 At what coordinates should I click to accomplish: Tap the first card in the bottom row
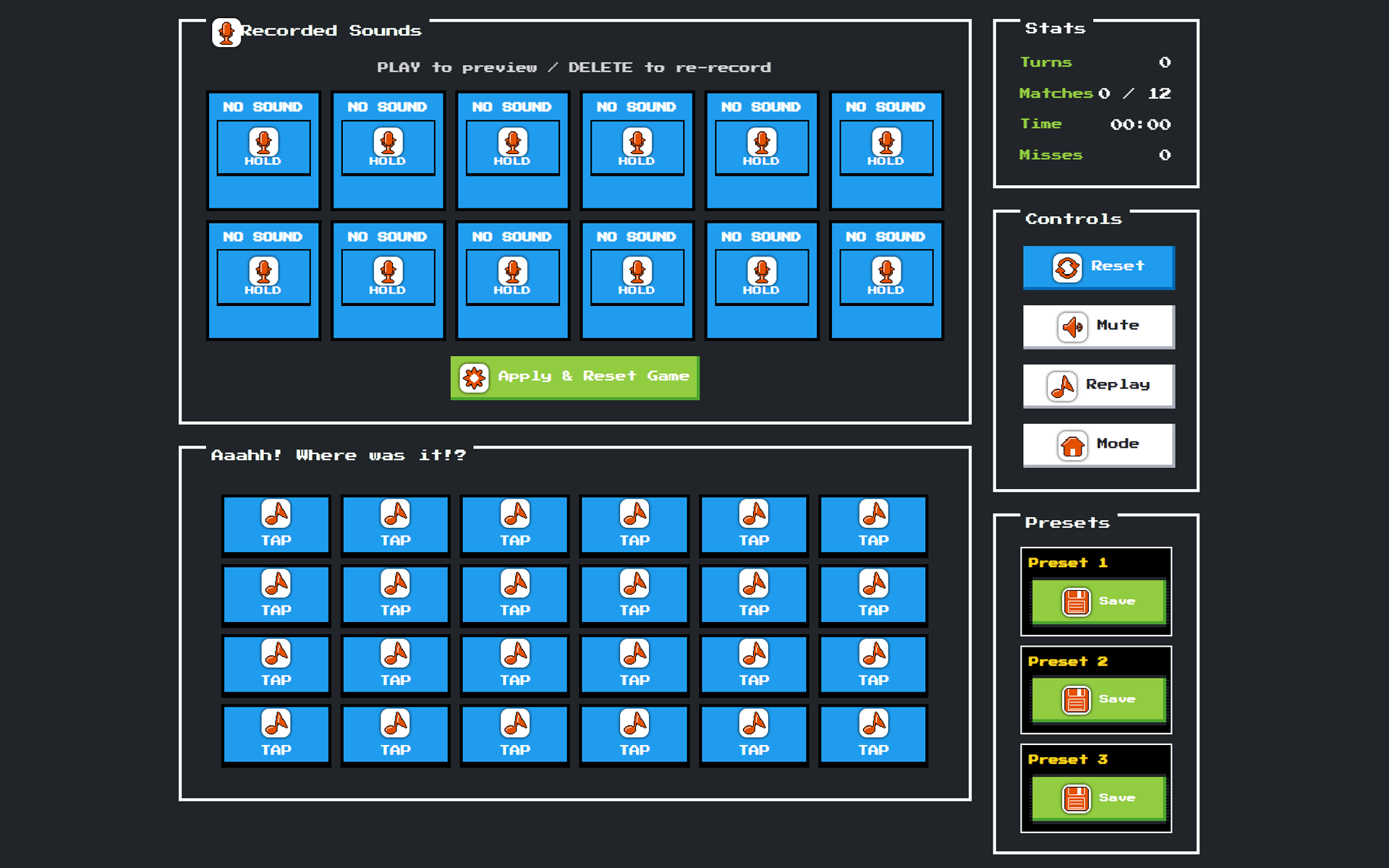276,735
